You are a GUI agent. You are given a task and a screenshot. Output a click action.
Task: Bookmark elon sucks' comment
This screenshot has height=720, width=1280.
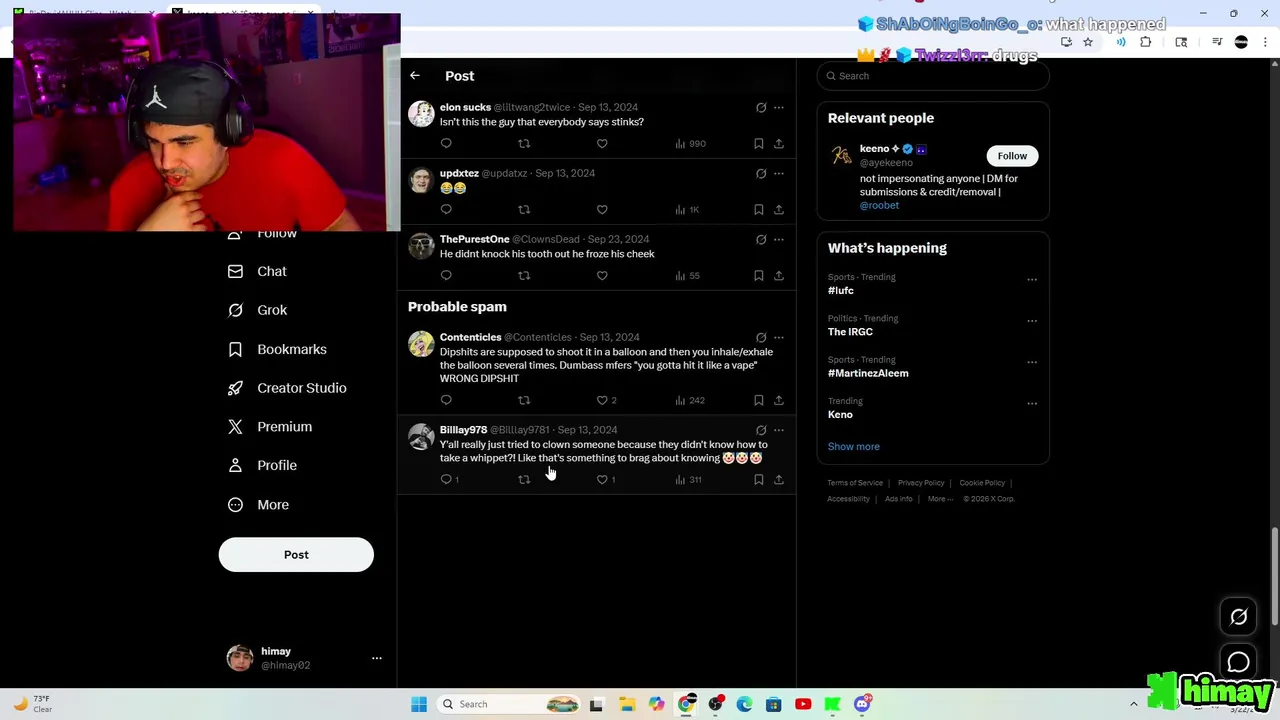click(759, 144)
